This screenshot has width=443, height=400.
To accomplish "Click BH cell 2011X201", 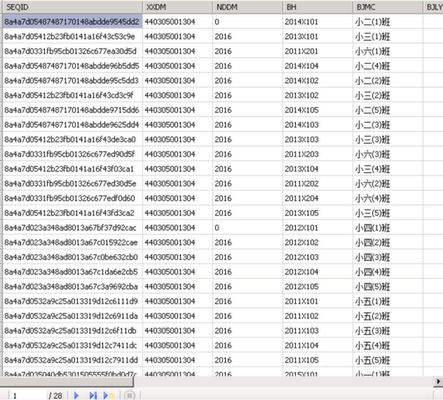I will coord(318,51).
